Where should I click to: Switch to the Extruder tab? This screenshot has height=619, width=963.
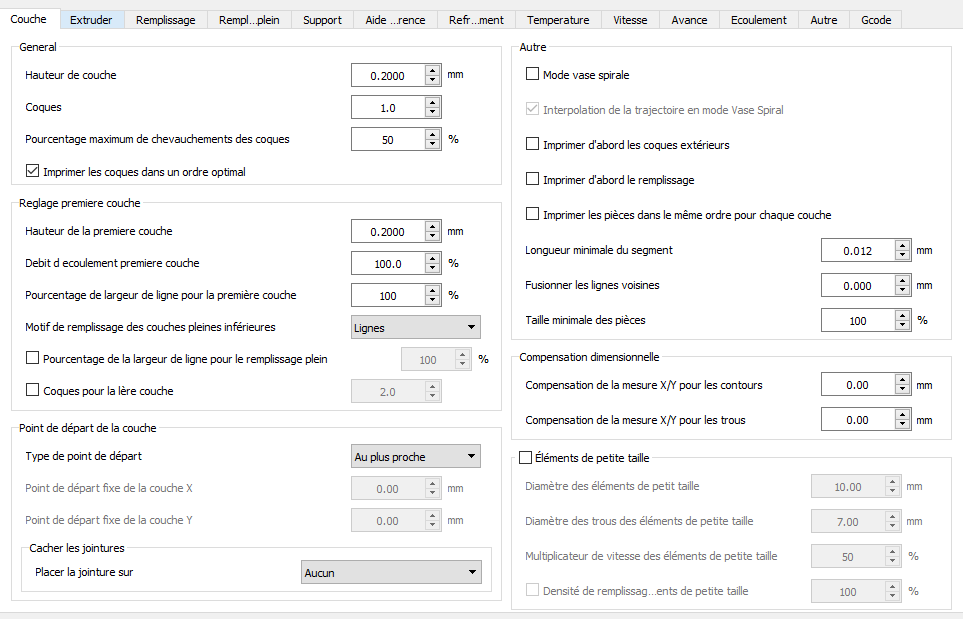(91, 20)
